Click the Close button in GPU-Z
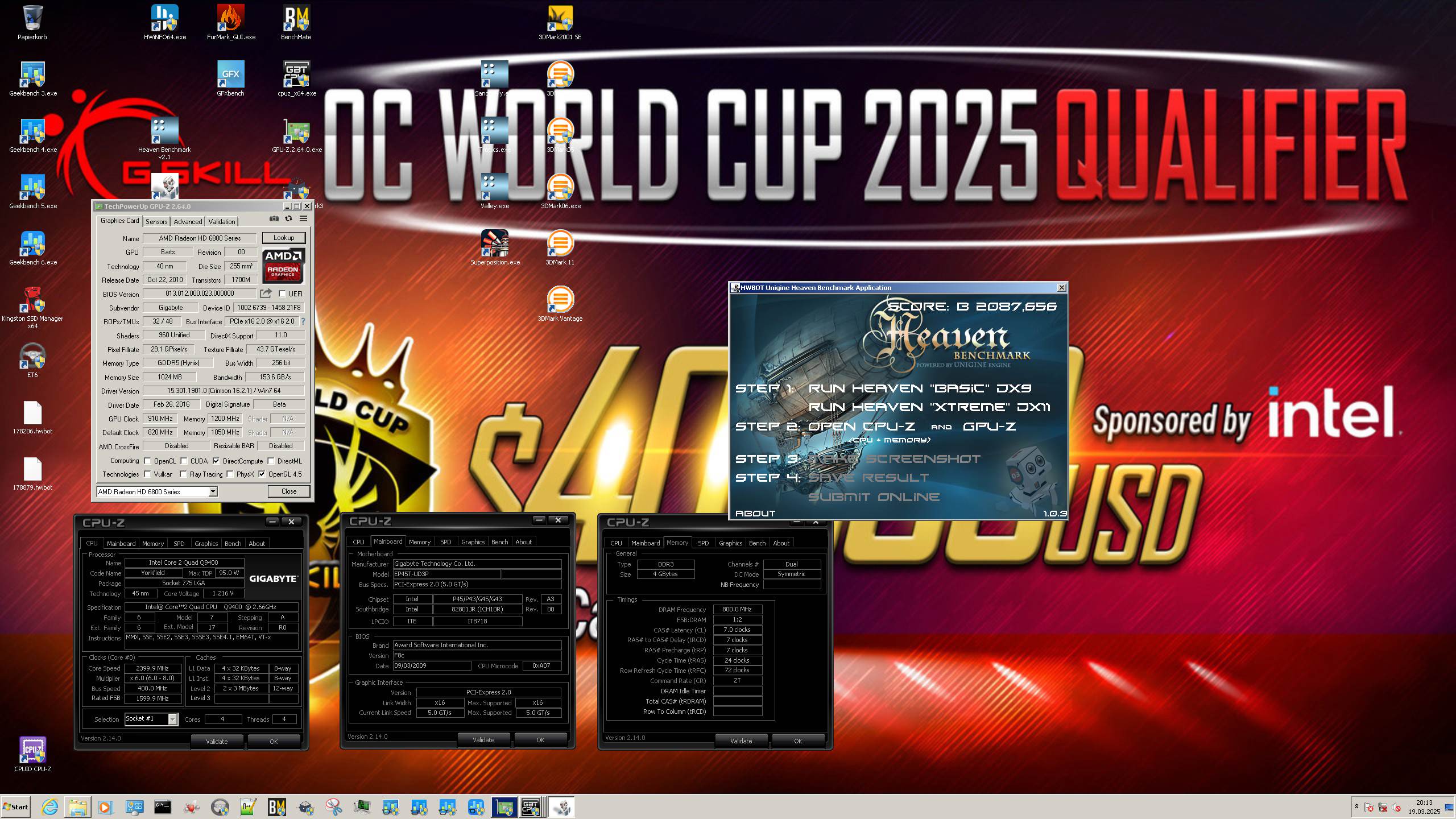The image size is (1456, 819). 289,491
